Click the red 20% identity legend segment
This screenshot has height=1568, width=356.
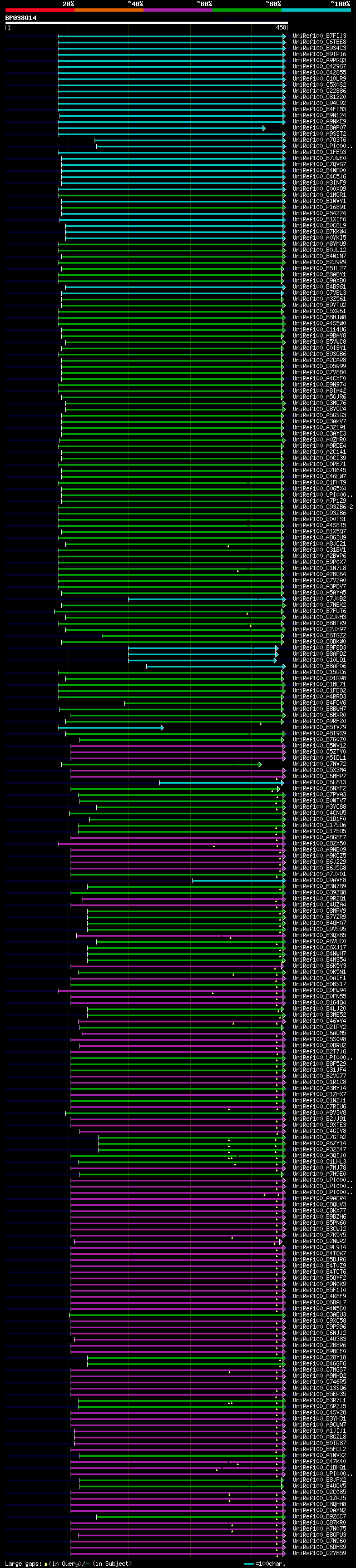pyautogui.click(x=39, y=10)
